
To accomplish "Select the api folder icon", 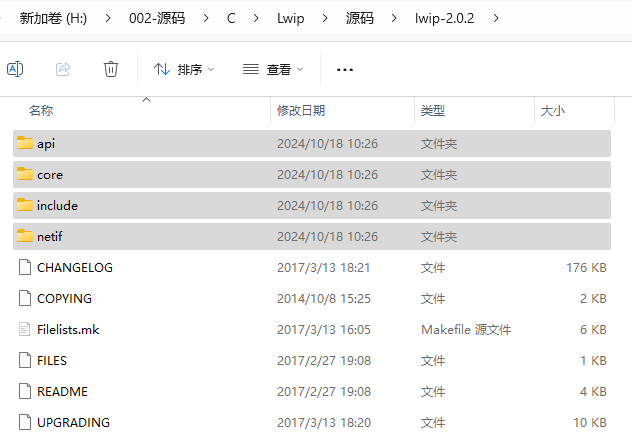I will pyautogui.click(x=25, y=143).
